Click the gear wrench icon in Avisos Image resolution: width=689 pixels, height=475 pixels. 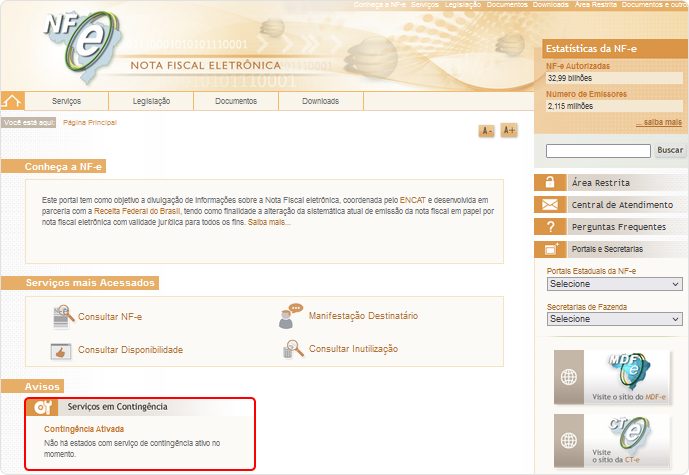(42, 407)
